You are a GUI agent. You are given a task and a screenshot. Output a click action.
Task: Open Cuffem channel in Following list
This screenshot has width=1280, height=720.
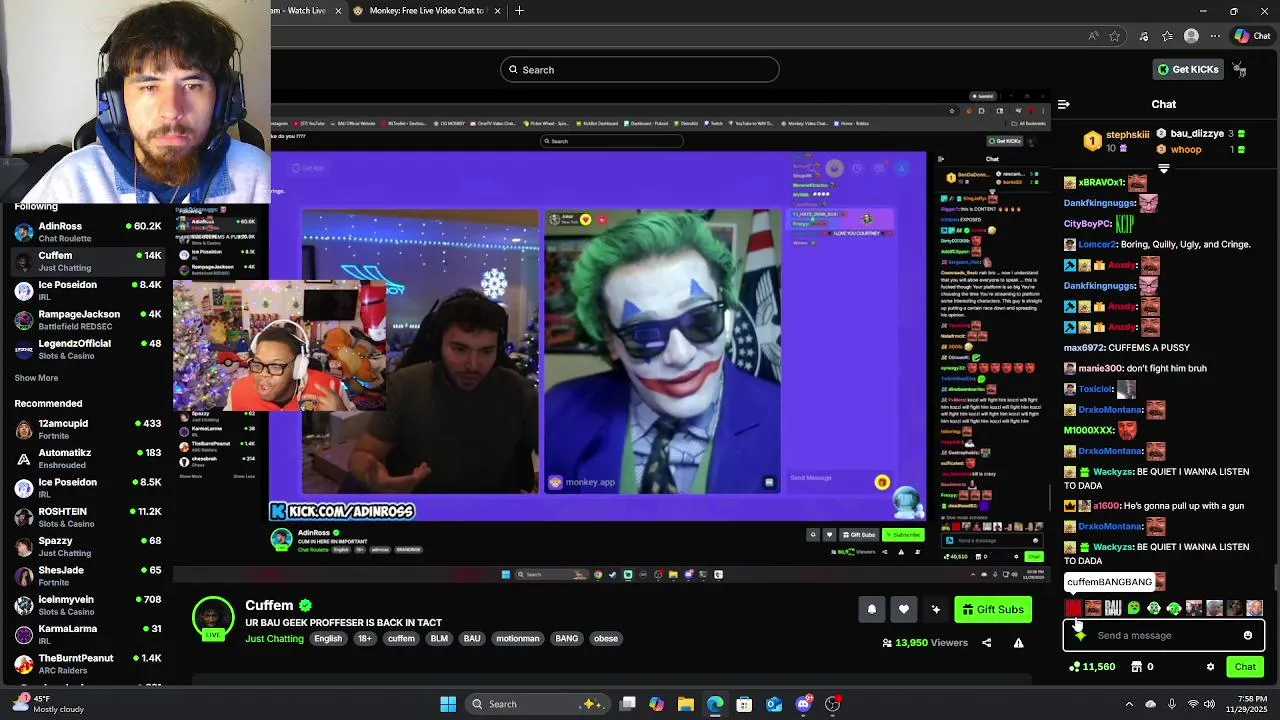pos(88,261)
